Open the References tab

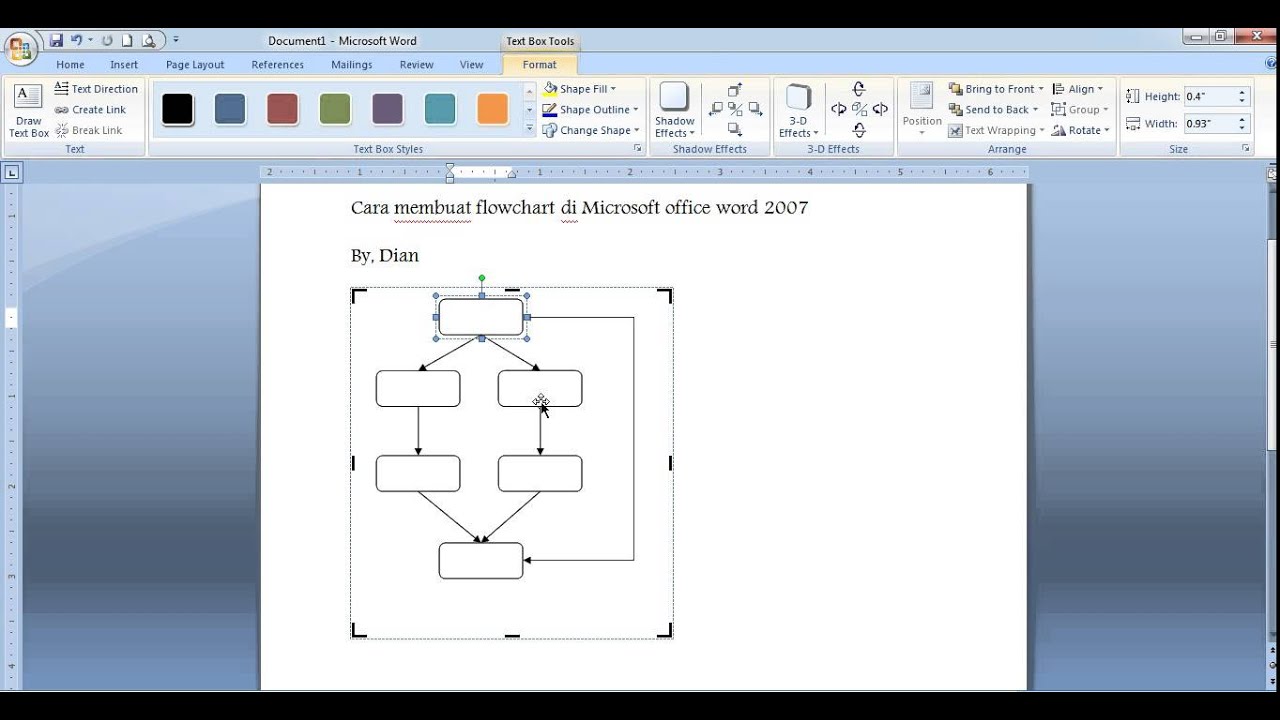pos(277,65)
